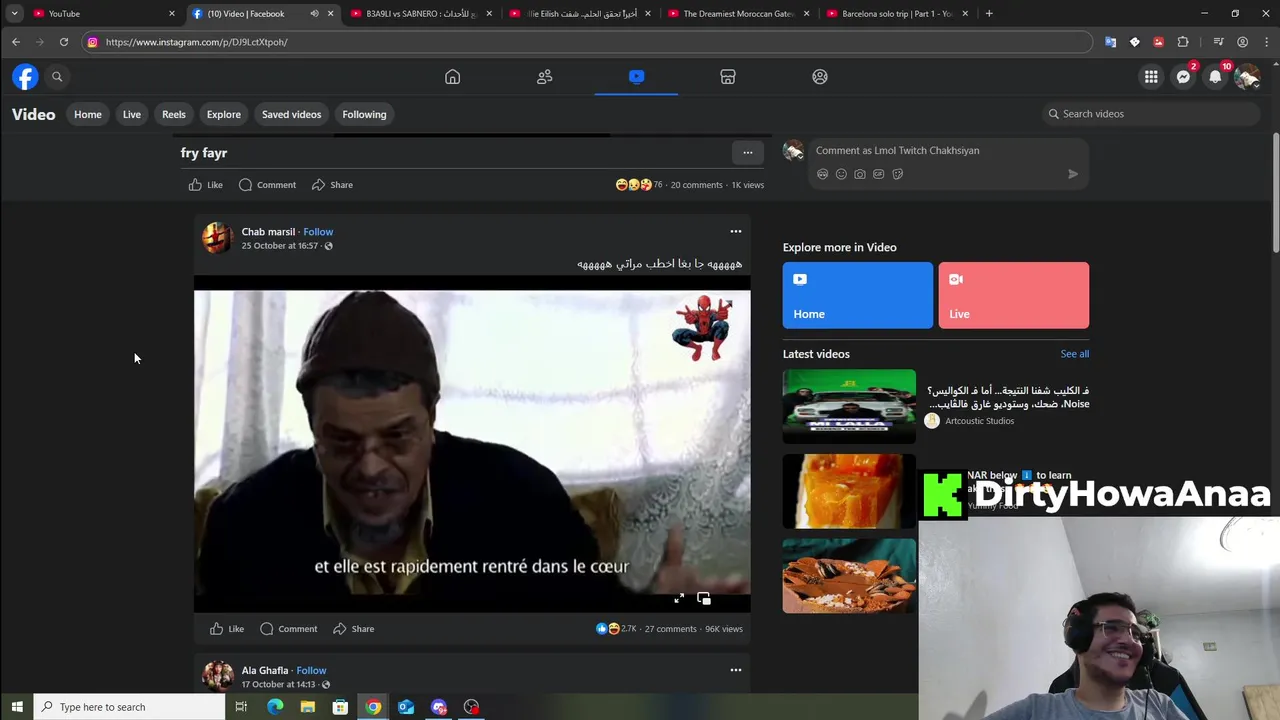The height and width of the screenshot is (720, 1280).
Task: Select the Video icon tab in the top nav
Action: click(636, 77)
